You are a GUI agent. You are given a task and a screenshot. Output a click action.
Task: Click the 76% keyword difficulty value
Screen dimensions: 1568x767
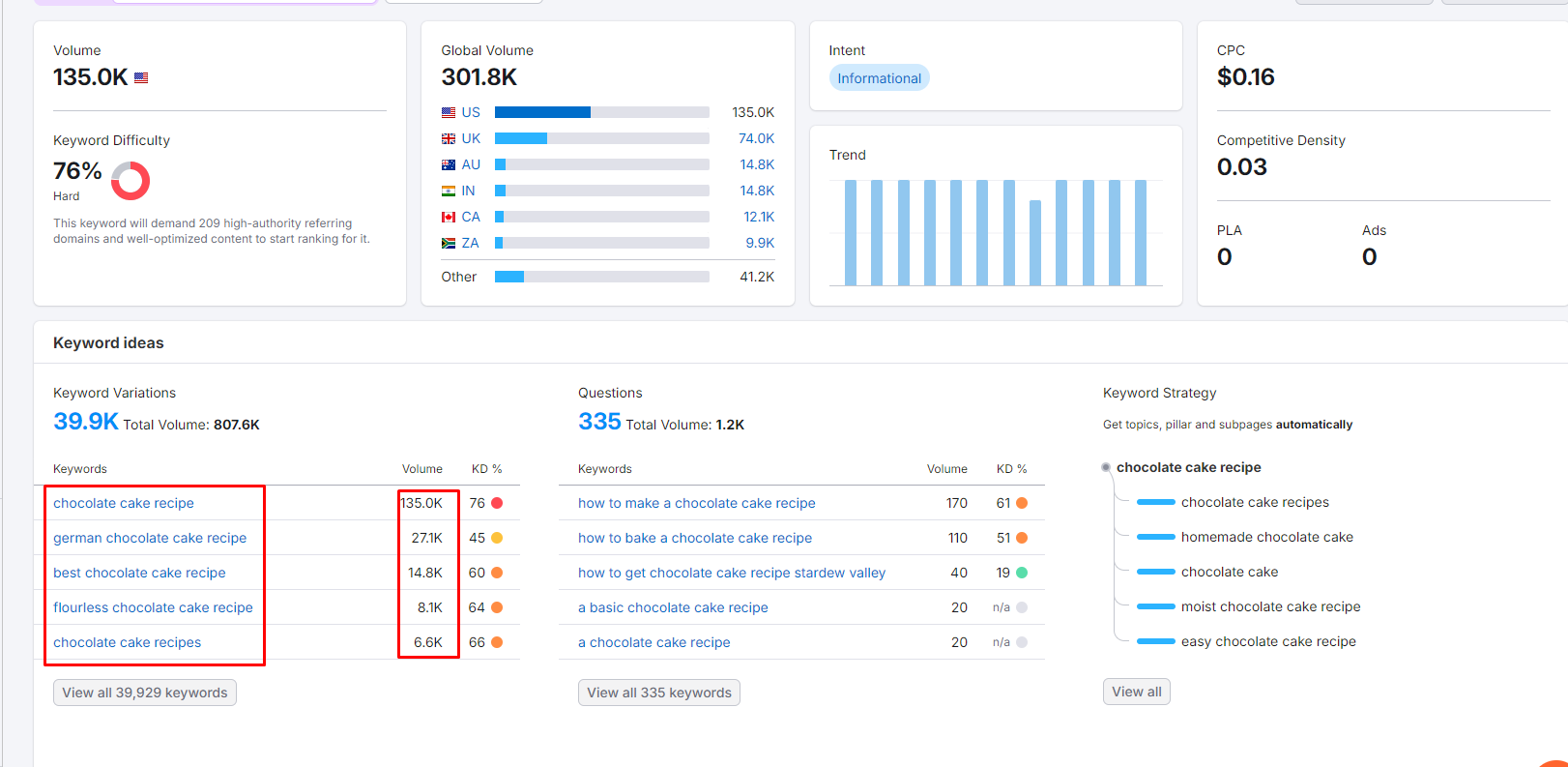(x=77, y=171)
